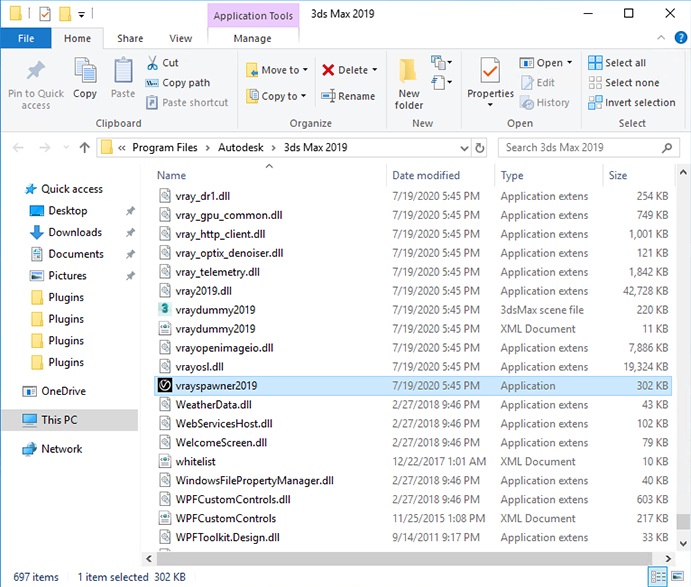Open the File menu
Screen dimensions: 691x587
26,38
